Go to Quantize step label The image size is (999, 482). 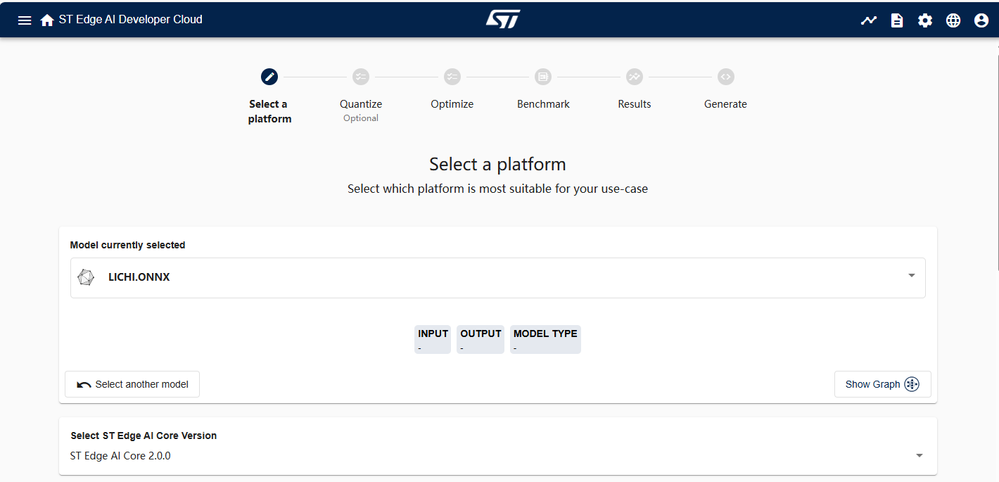361,104
